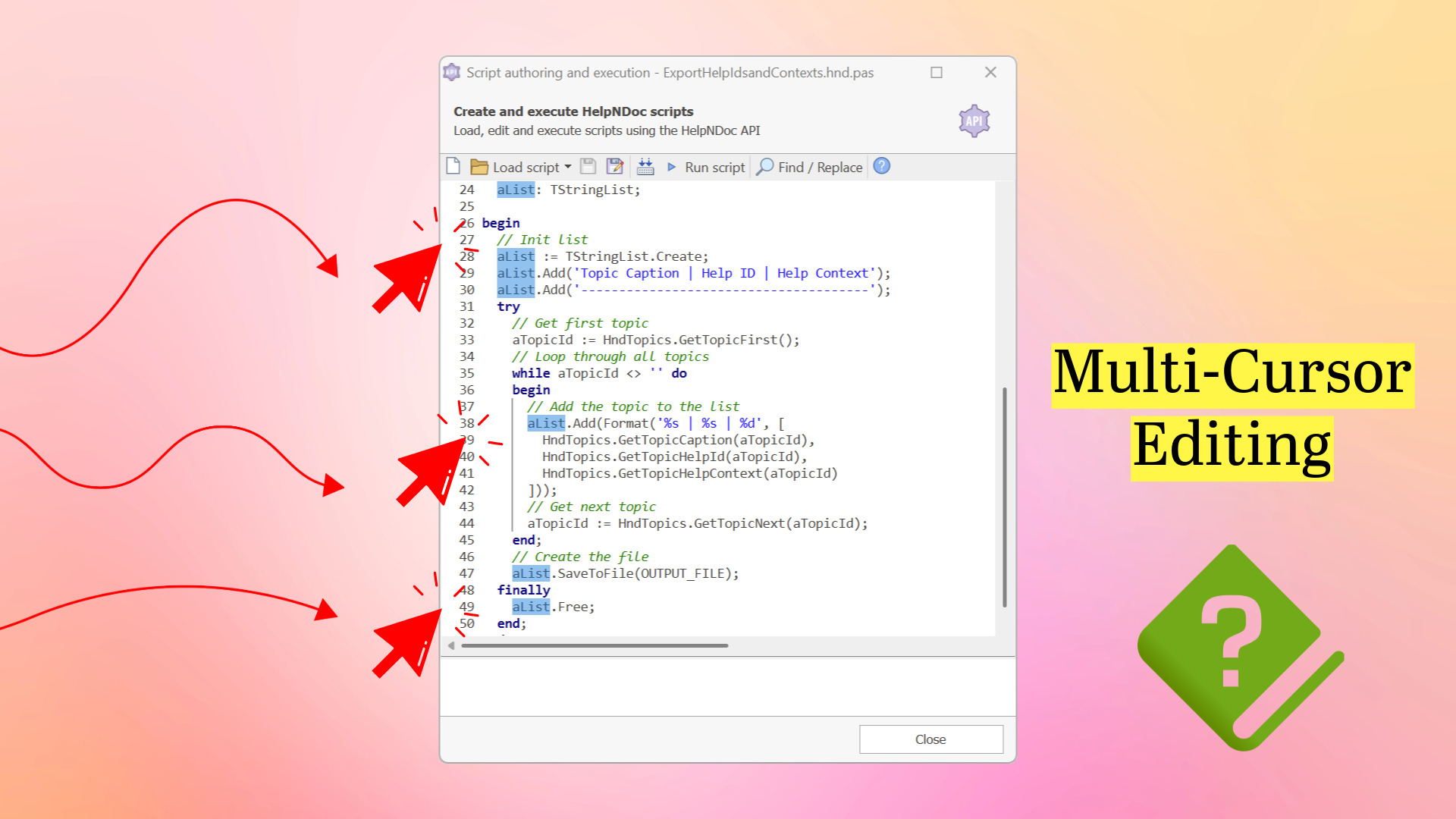Create a new blank script
Image resolution: width=1456 pixels, height=819 pixels.
[453, 167]
